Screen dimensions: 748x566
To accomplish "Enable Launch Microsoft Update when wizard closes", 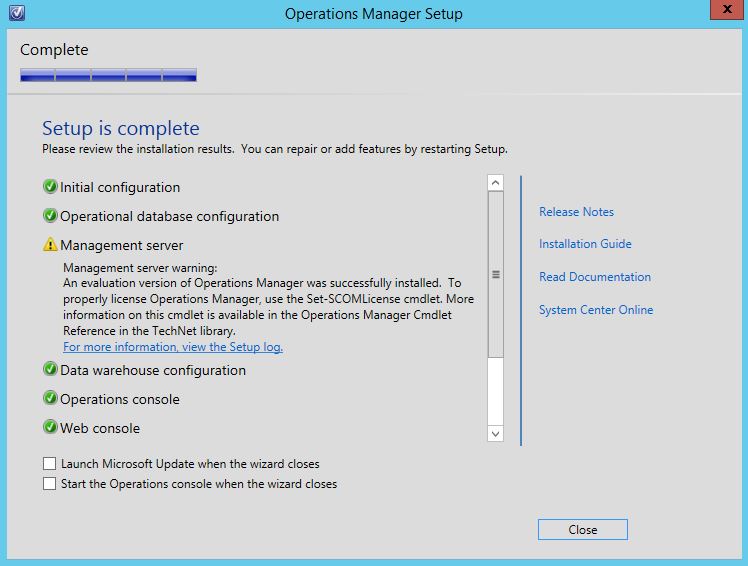I will coord(50,464).
